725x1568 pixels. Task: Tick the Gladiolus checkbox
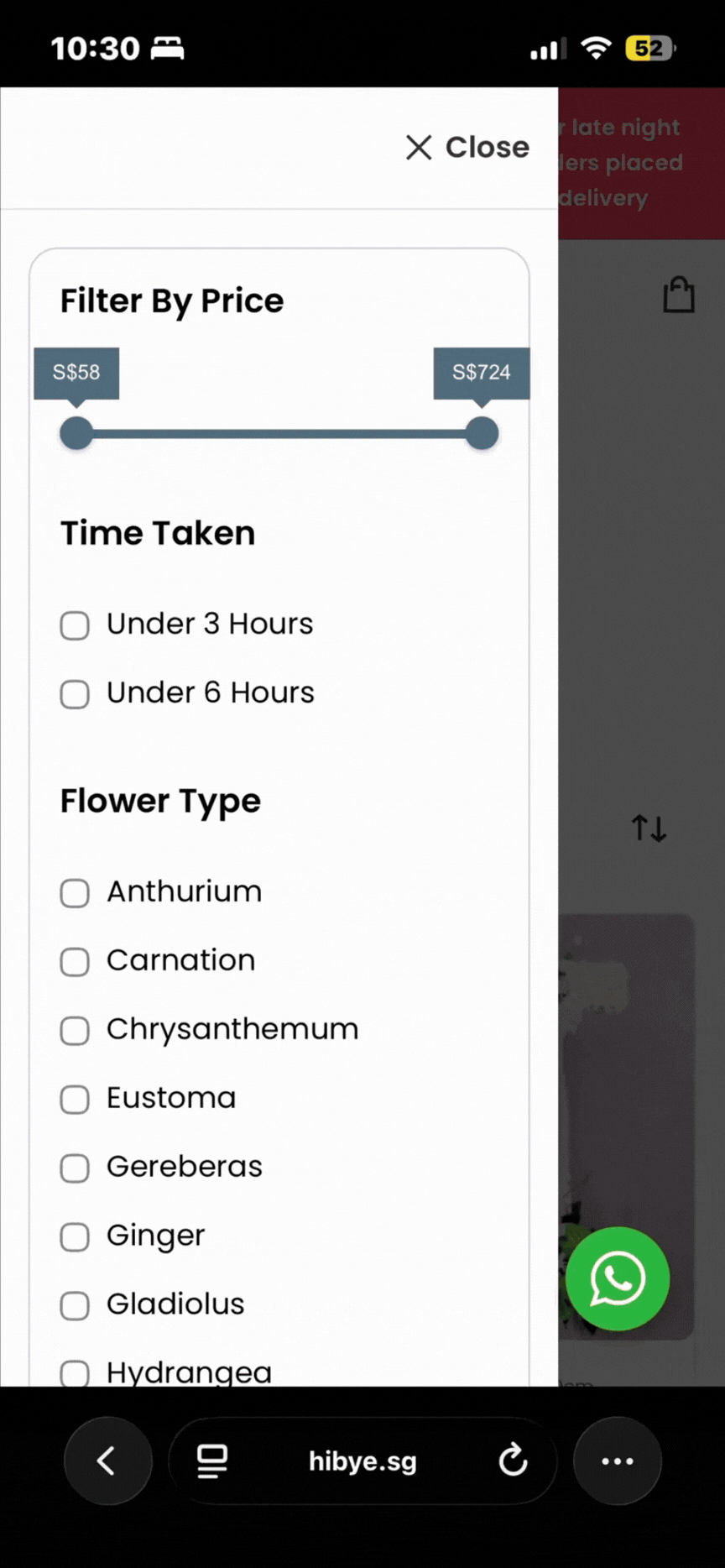75,1305
